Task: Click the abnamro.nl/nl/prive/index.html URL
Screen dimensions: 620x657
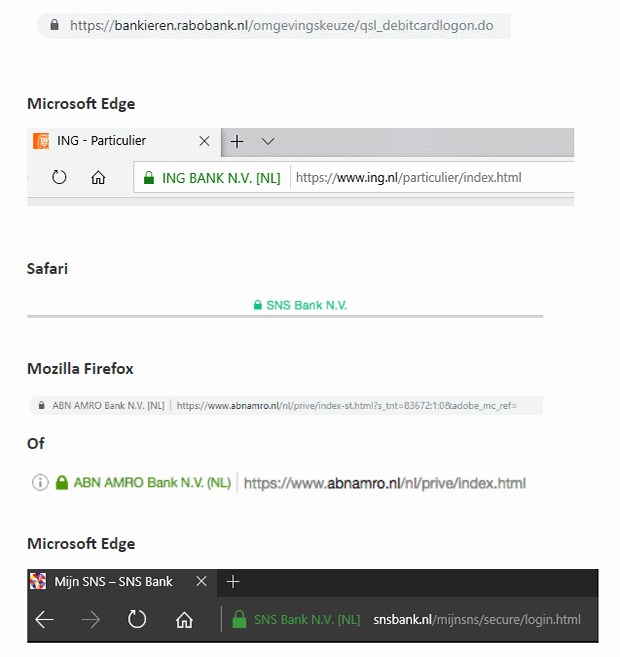Action: (385, 483)
